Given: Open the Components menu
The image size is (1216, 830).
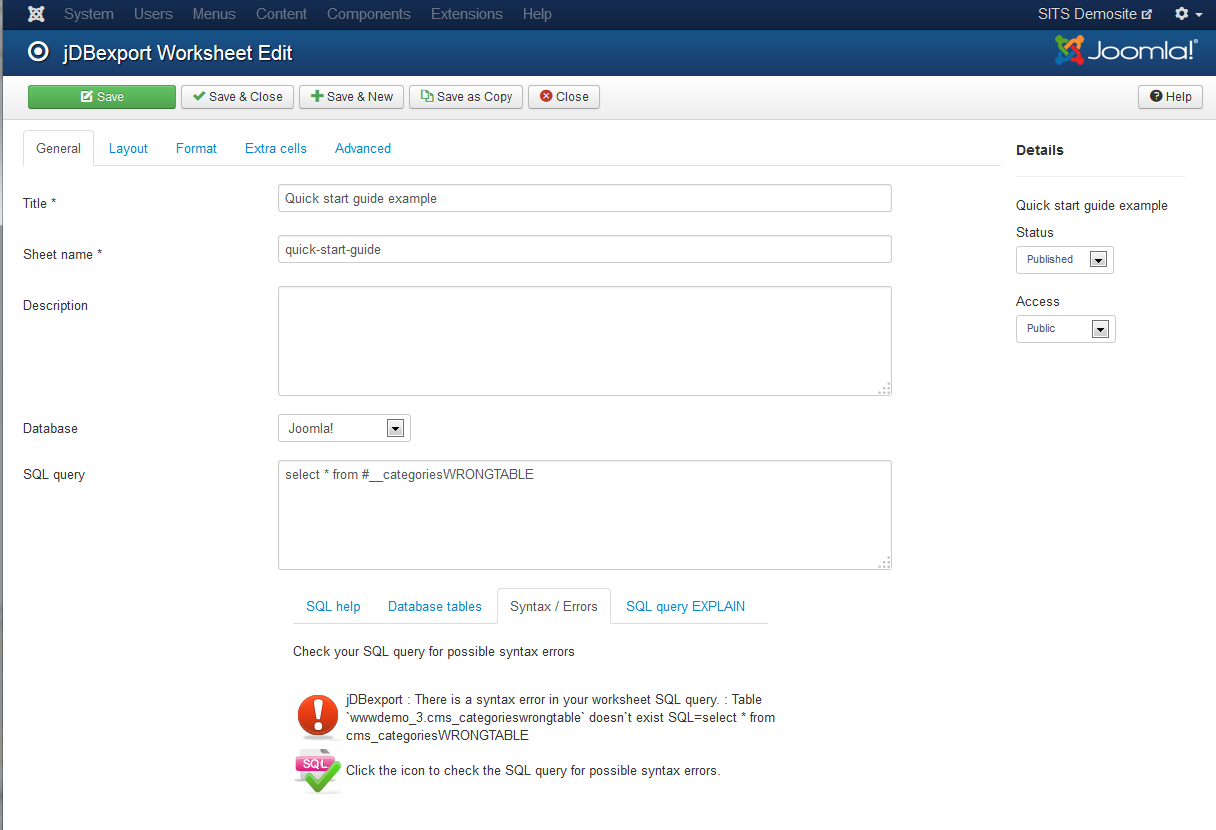Looking at the screenshot, I should pyautogui.click(x=368, y=14).
